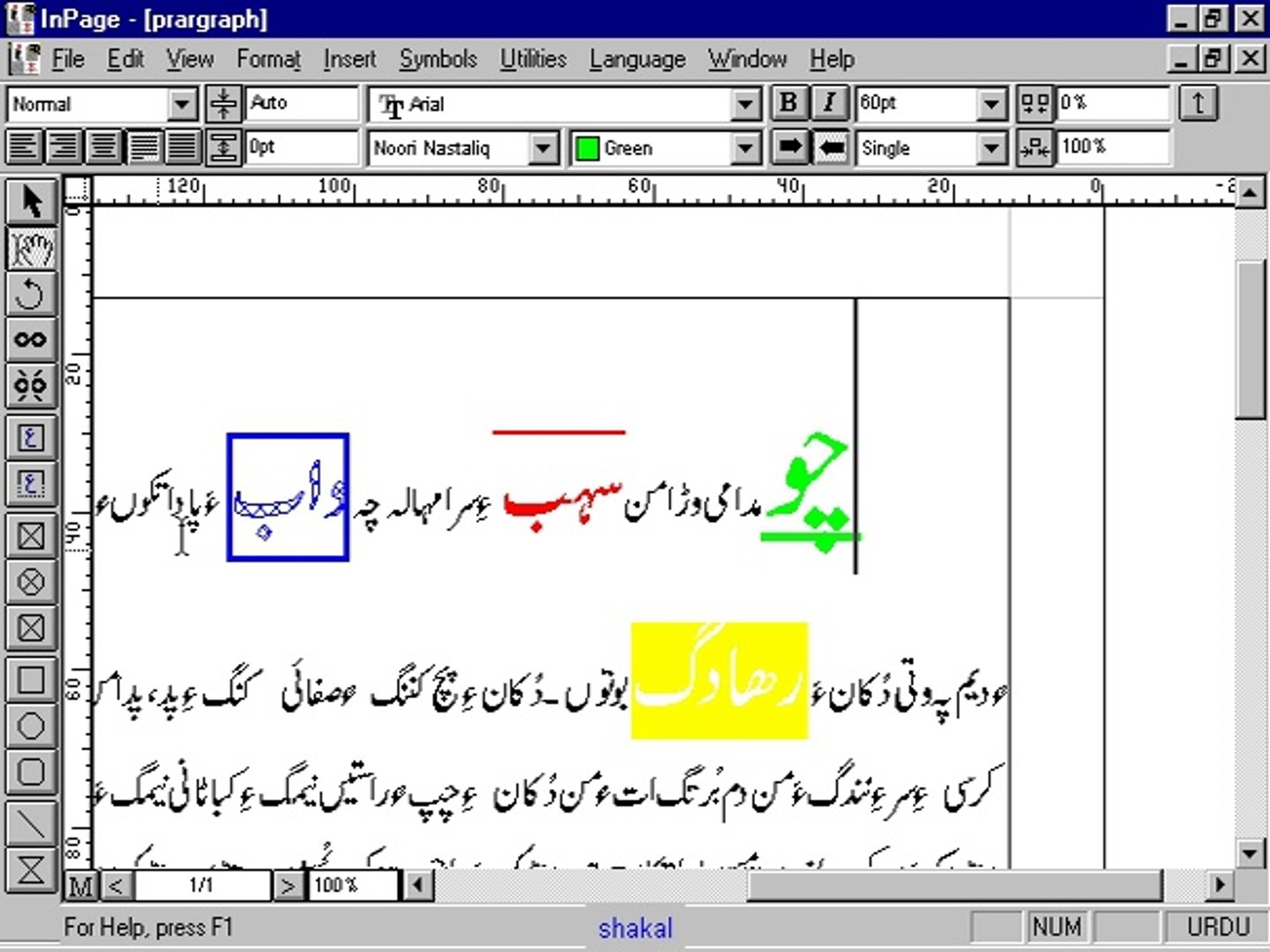Open the Utilities menu
Screen dimensions: 1270x952
click(533, 59)
